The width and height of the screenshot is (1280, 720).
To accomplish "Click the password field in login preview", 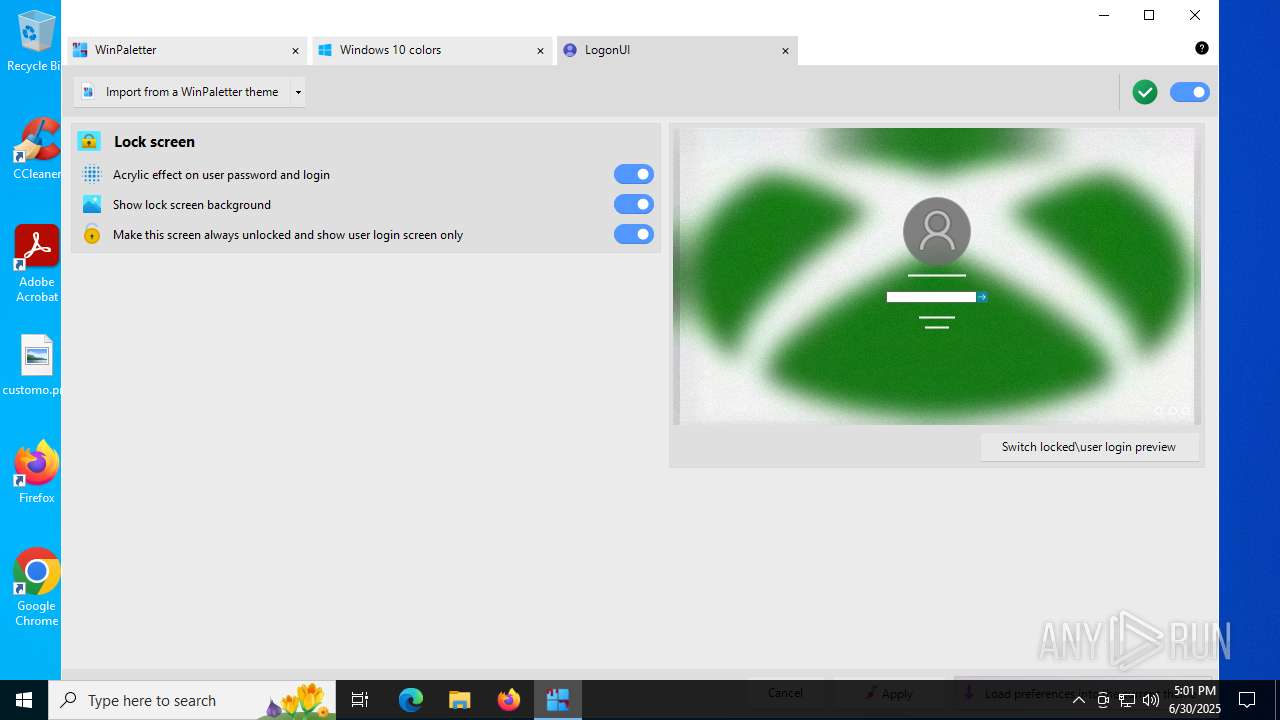I will click(x=931, y=297).
